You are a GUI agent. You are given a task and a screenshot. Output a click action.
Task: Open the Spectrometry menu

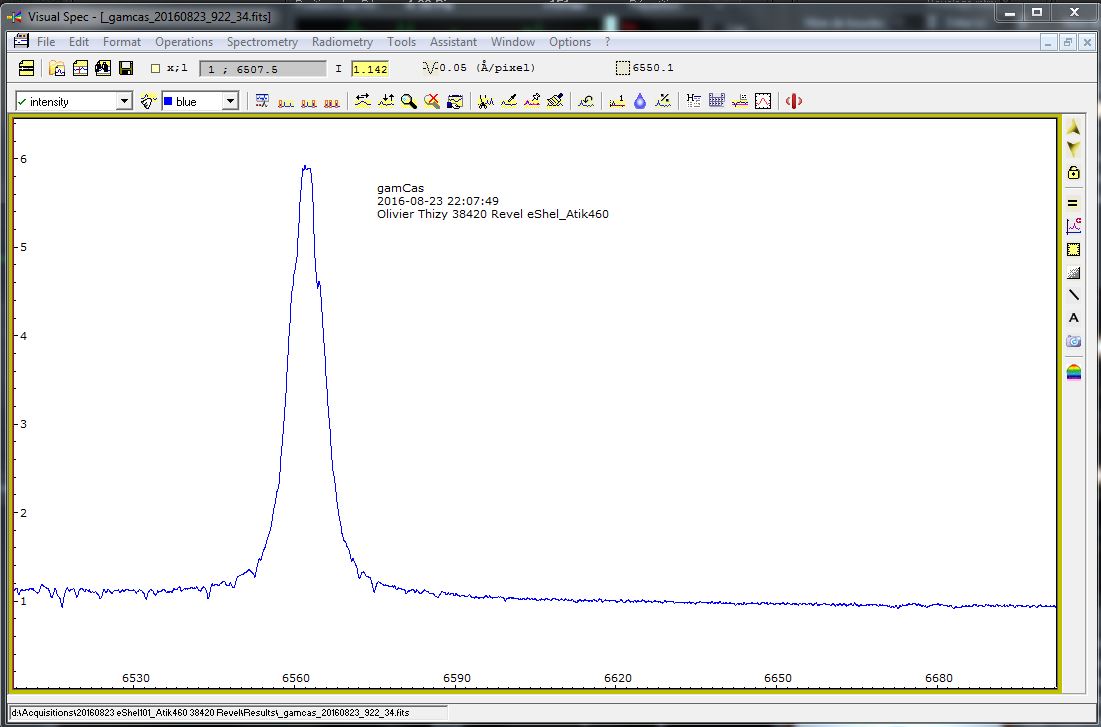(262, 42)
